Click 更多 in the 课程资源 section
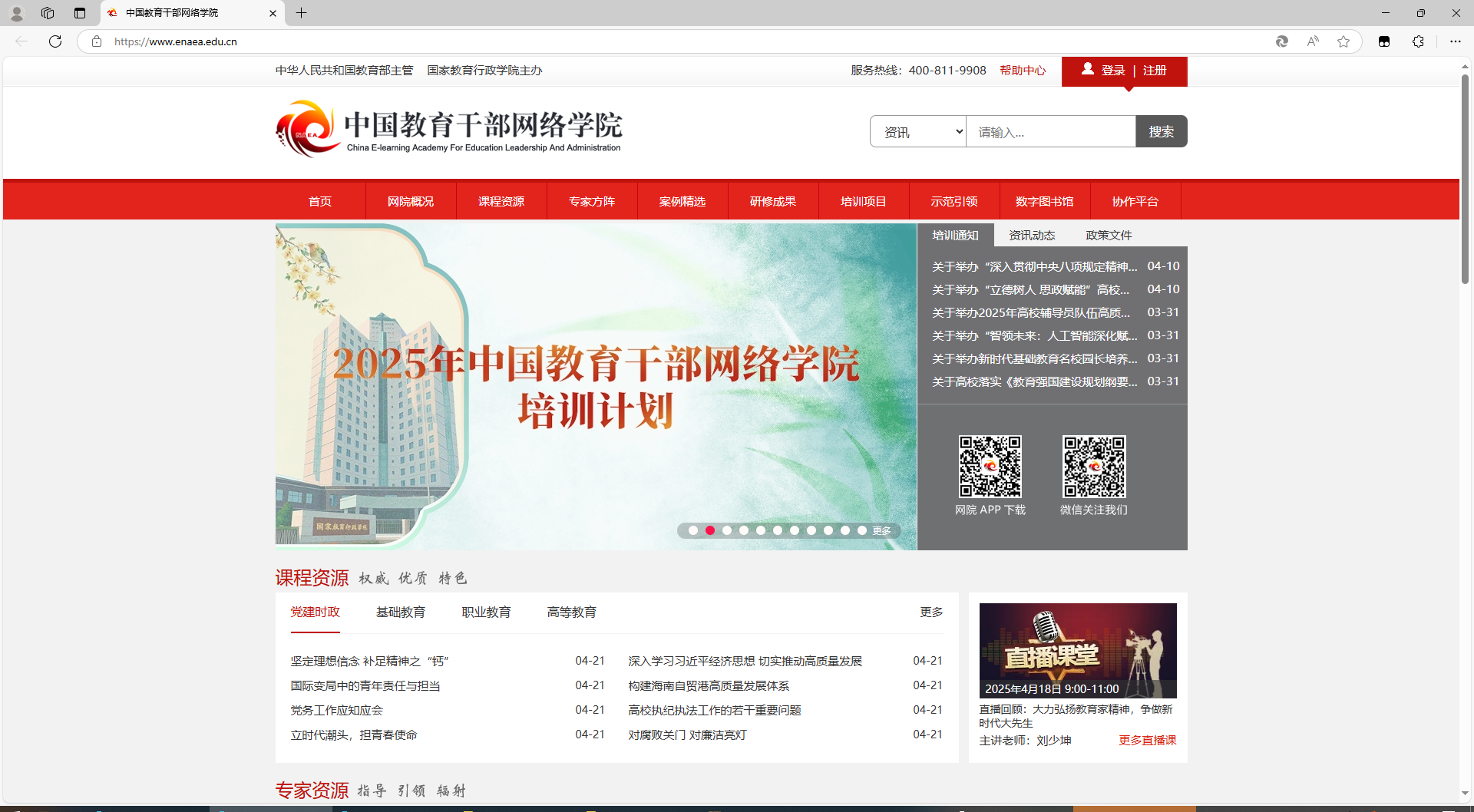This screenshot has width=1474, height=812. tap(931, 612)
